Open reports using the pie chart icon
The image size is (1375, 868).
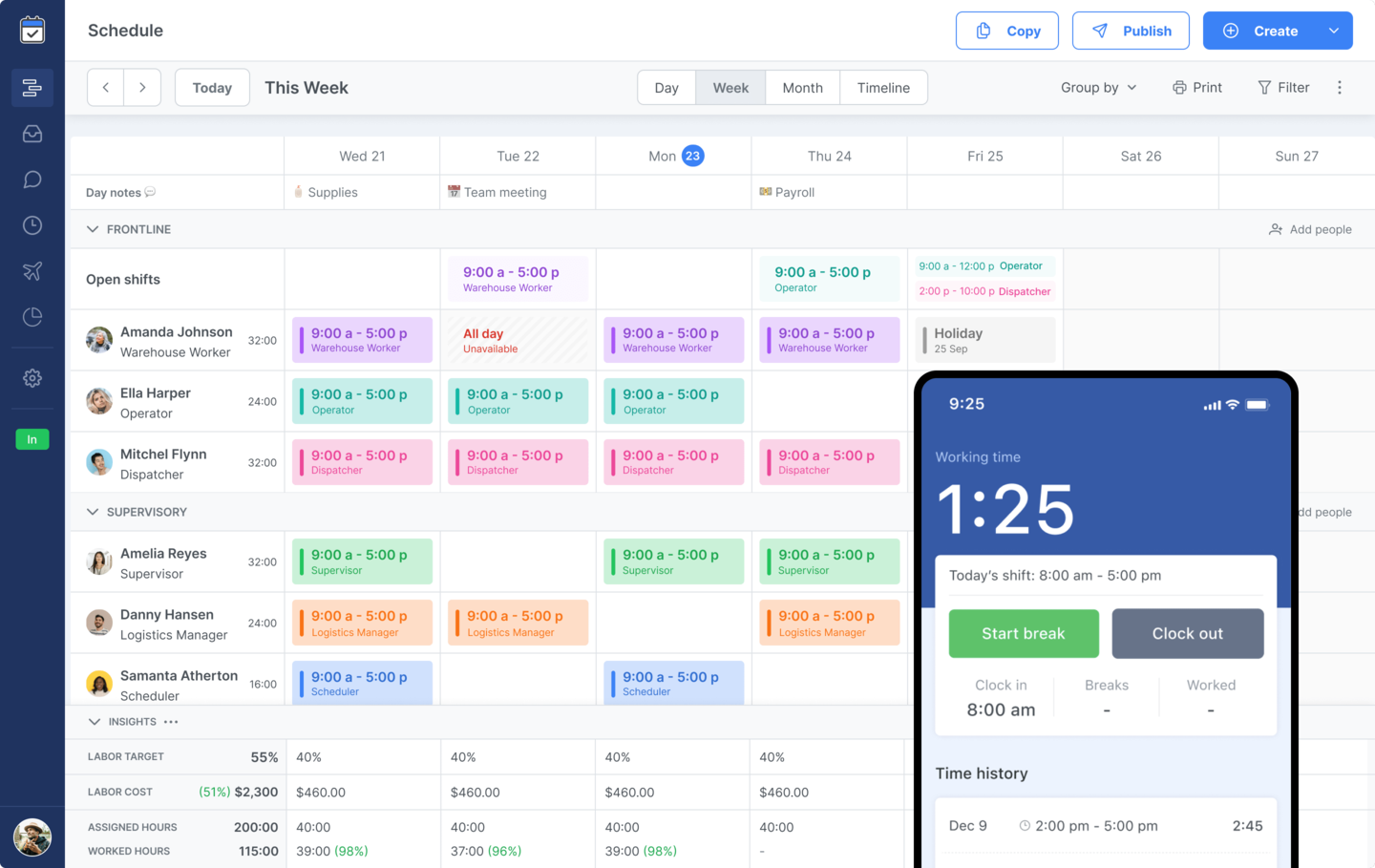tap(32, 316)
